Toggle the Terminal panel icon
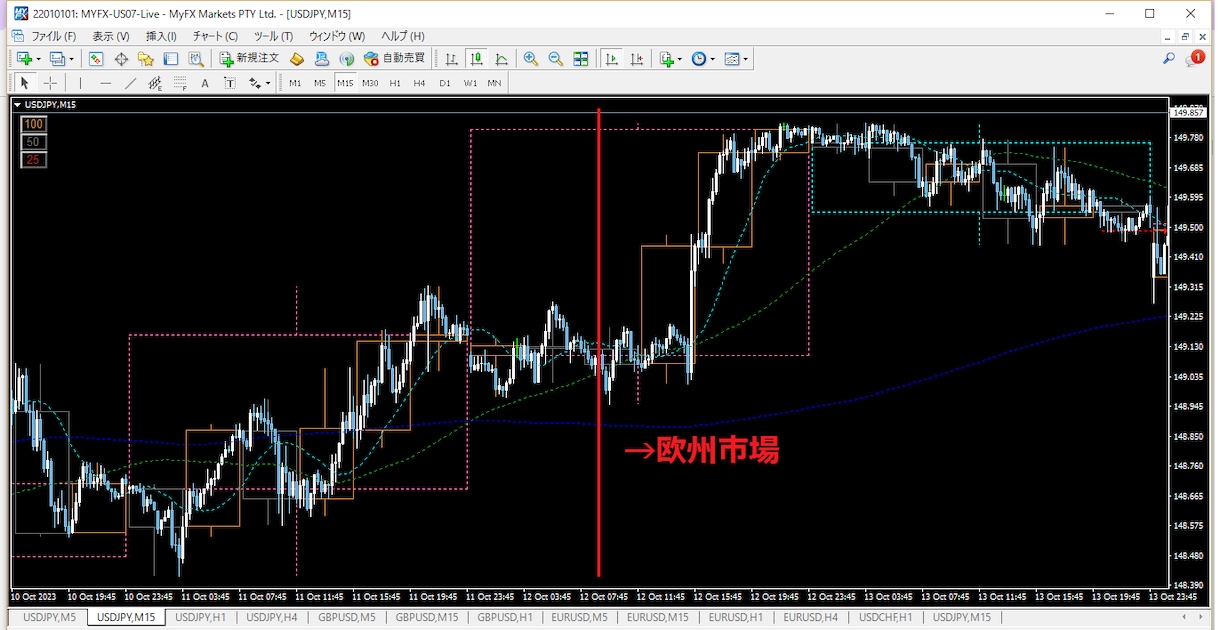 tap(171, 59)
